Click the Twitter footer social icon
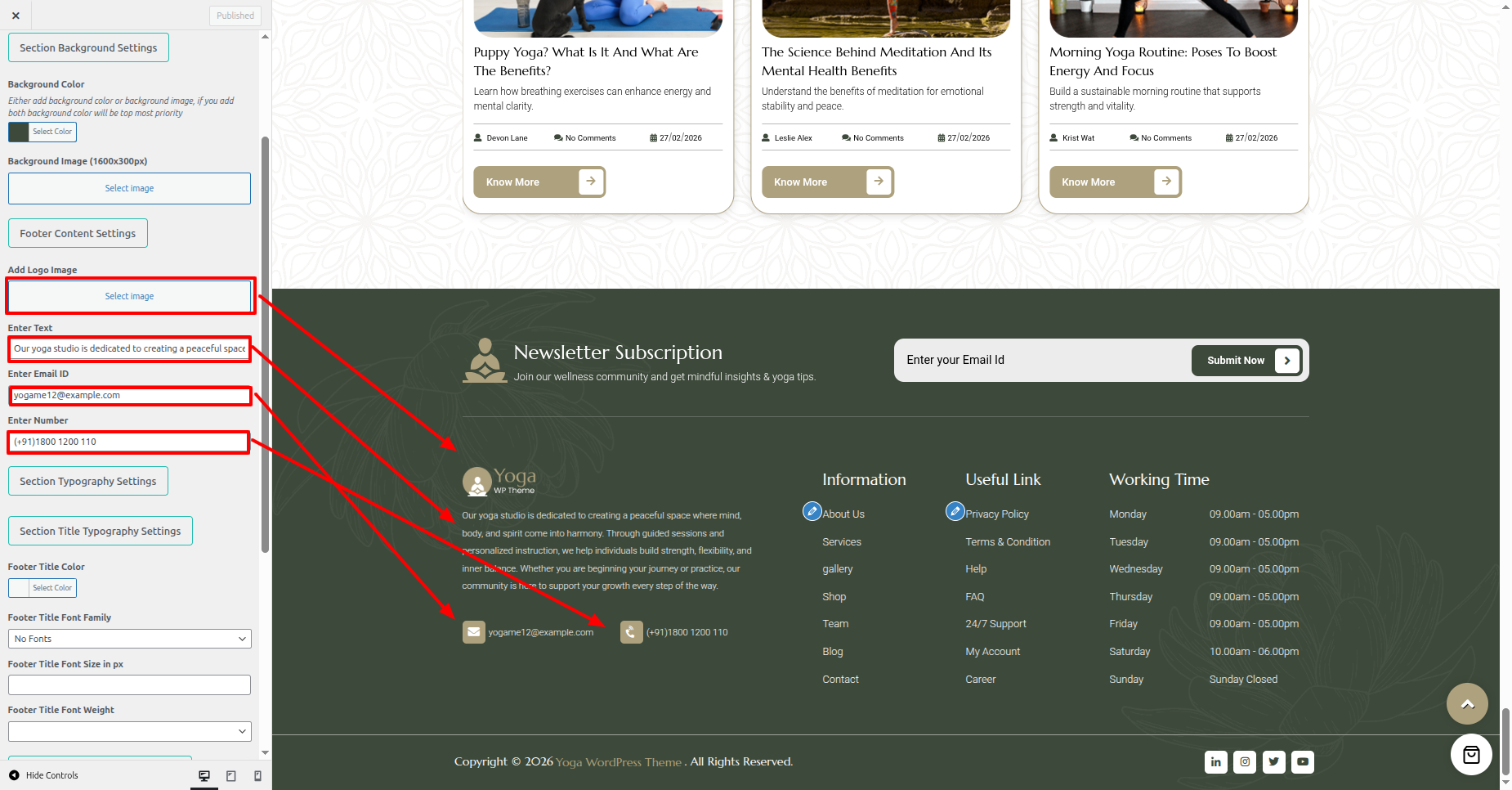Screen dimensions: 1512x790 tap(1273, 762)
